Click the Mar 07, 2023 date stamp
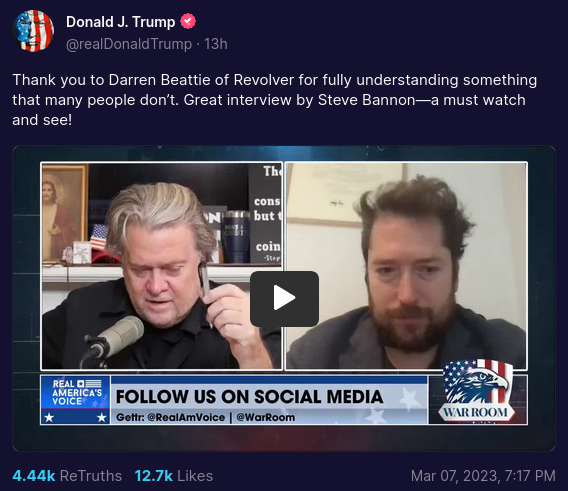568x491 pixels. coord(483,475)
